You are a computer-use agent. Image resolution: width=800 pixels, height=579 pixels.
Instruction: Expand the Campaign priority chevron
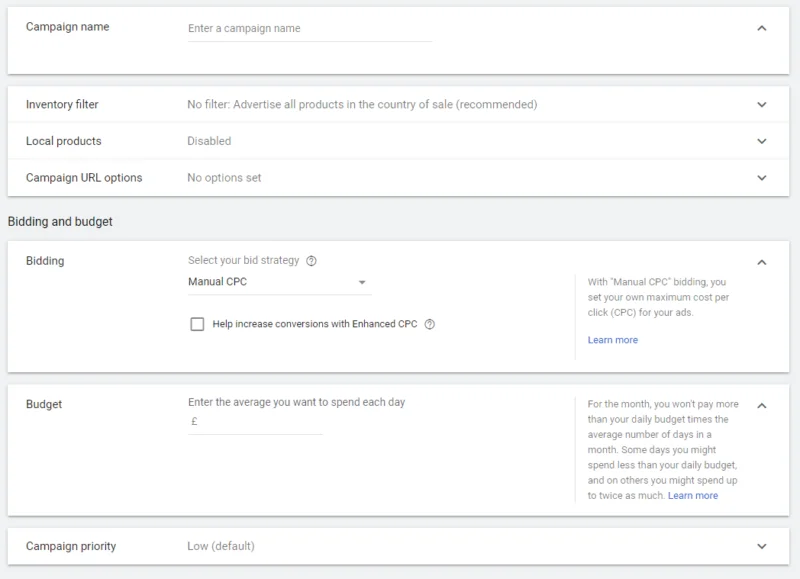[762, 547]
